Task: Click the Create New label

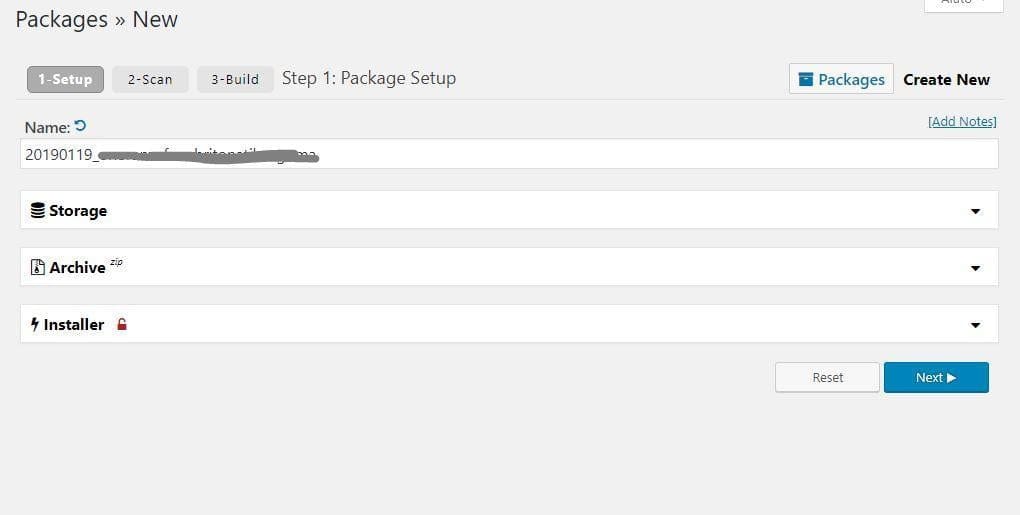Action: (946, 80)
